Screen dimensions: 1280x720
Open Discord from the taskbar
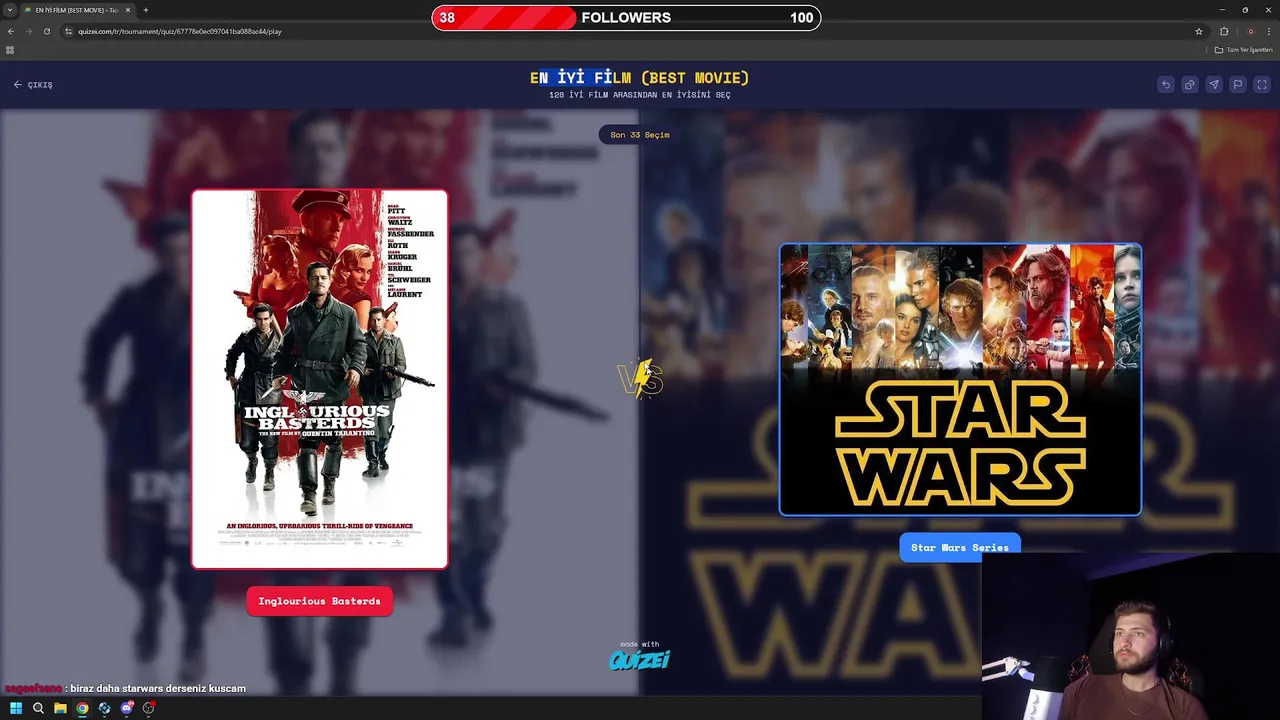[x=126, y=708]
